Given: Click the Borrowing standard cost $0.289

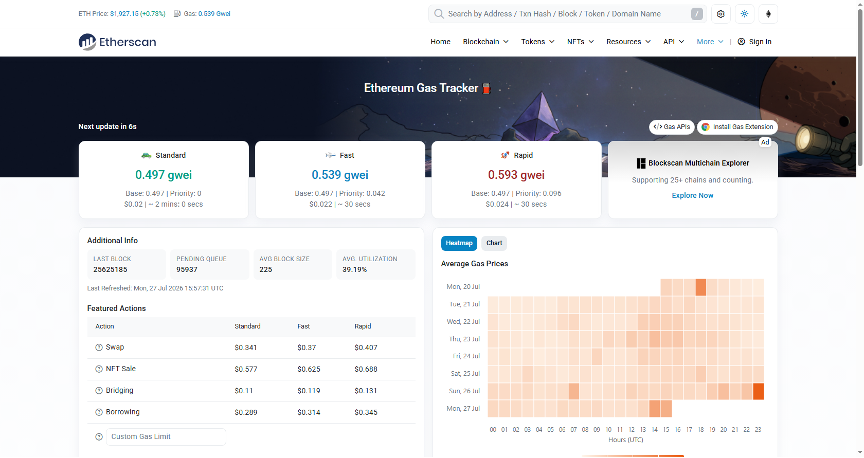Looking at the screenshot, I should [x=246, y=412].
